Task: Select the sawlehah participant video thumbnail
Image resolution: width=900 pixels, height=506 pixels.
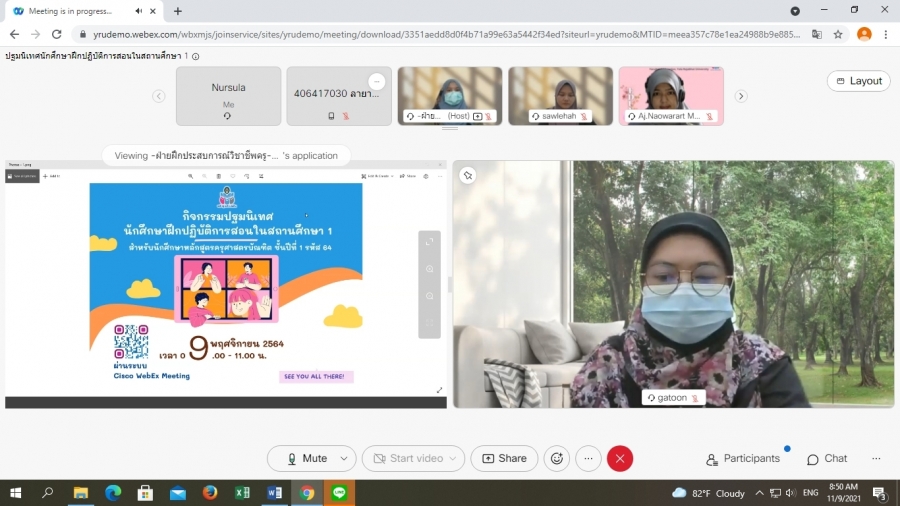Action: 560,96
